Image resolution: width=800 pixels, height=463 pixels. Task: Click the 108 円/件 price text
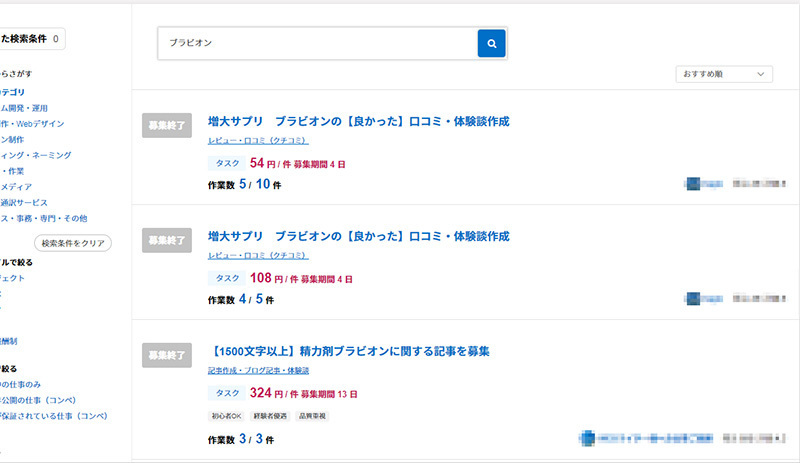[x=274, y=278]
